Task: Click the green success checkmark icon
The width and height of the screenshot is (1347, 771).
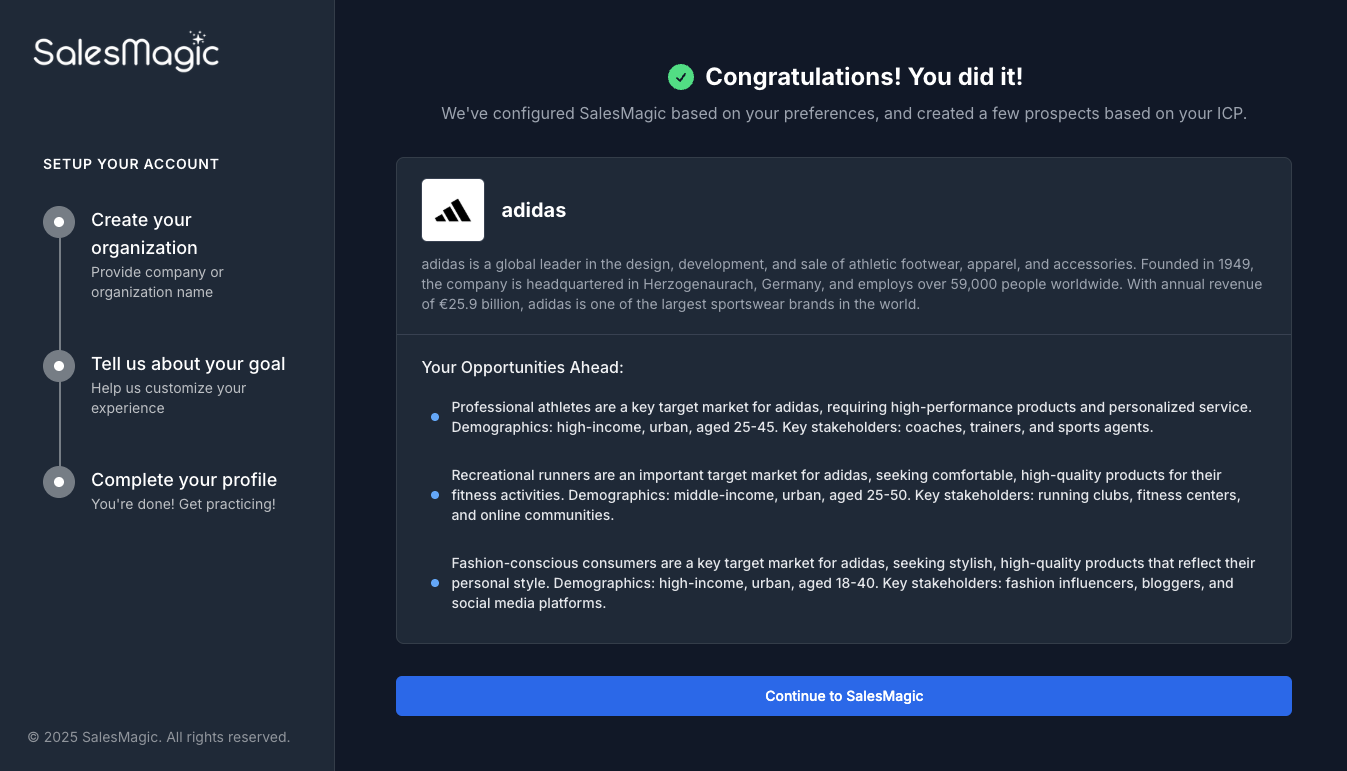Action: [681, 77]
